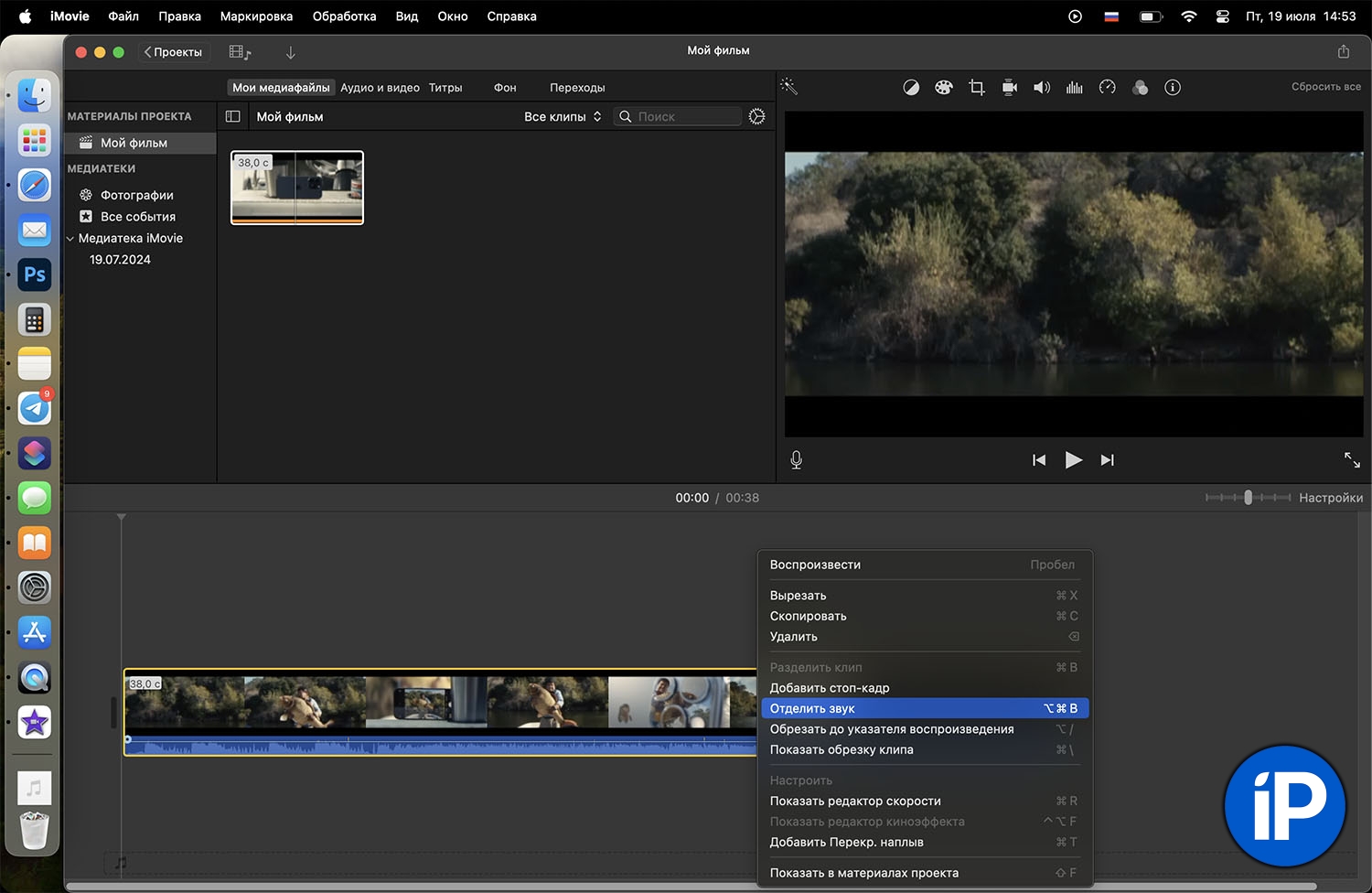This screenshot has height=893, width=1372.
Task: Click the timeline zoom slider handle
Action: click(1248, 498)
